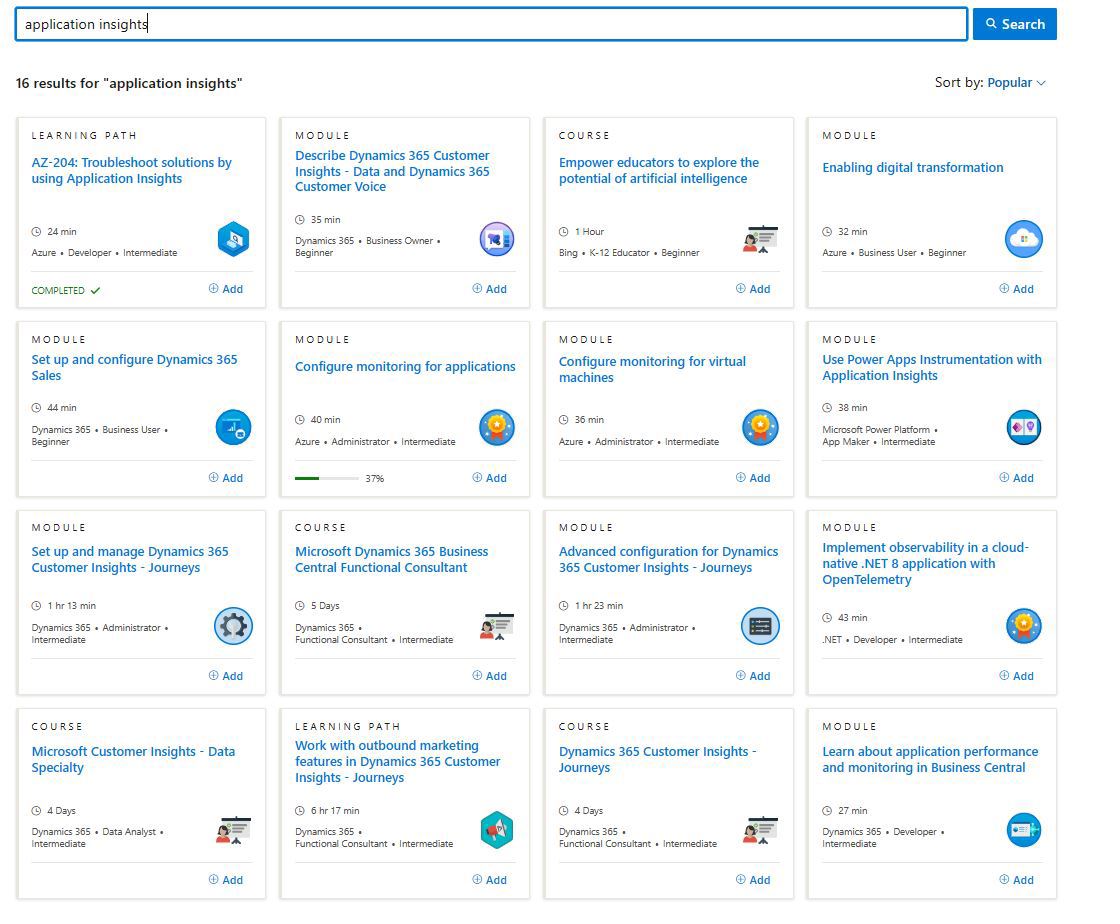Open AZ-204 Troubleshoot solutions by using Application Insights
Screen dimensions: 1120x924
[131, 171]
